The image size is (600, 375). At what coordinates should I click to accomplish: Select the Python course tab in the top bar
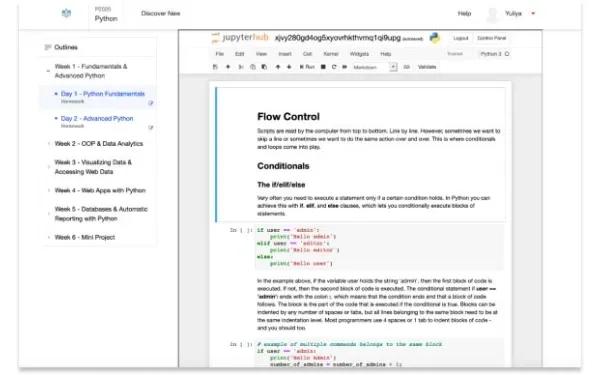point(106,14)
